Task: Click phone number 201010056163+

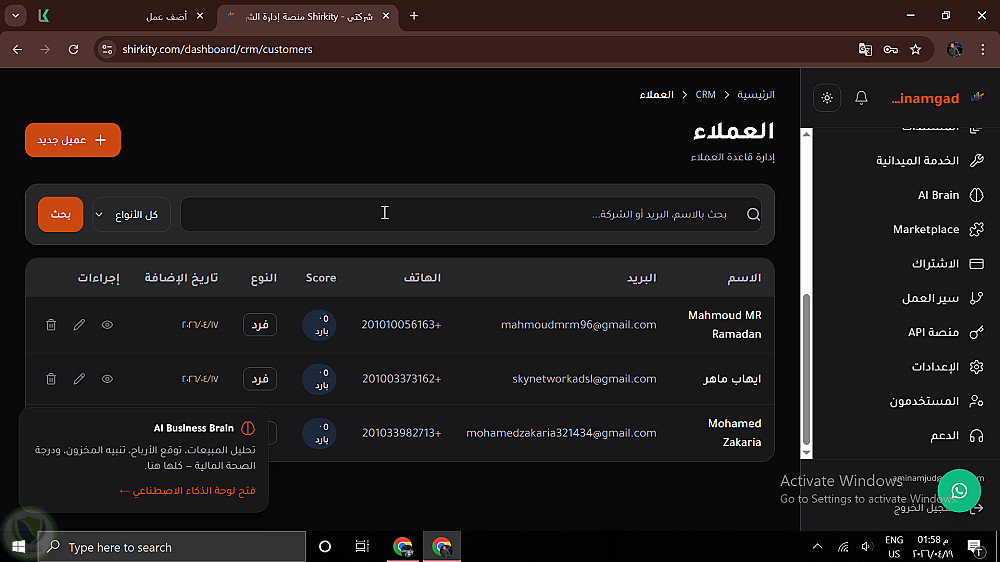Action: pos(401,325)
